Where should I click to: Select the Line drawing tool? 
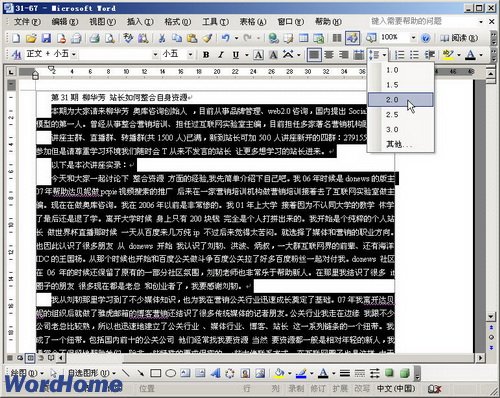pos(126,373)
